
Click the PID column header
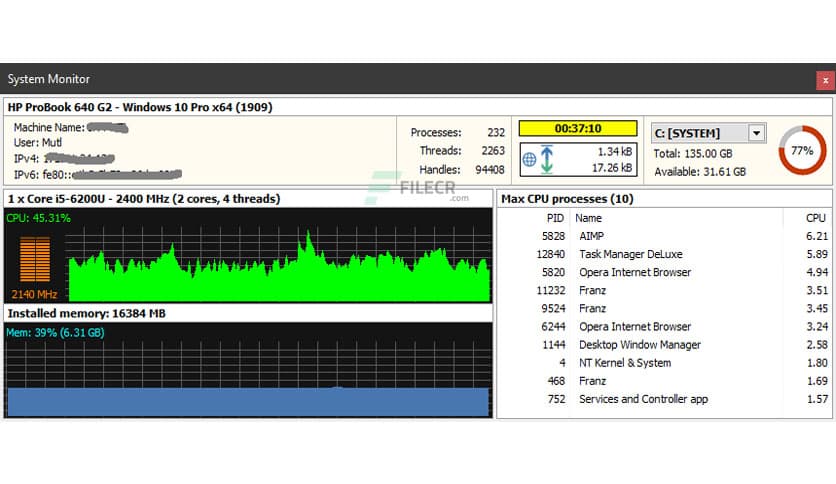click(555, 218)
